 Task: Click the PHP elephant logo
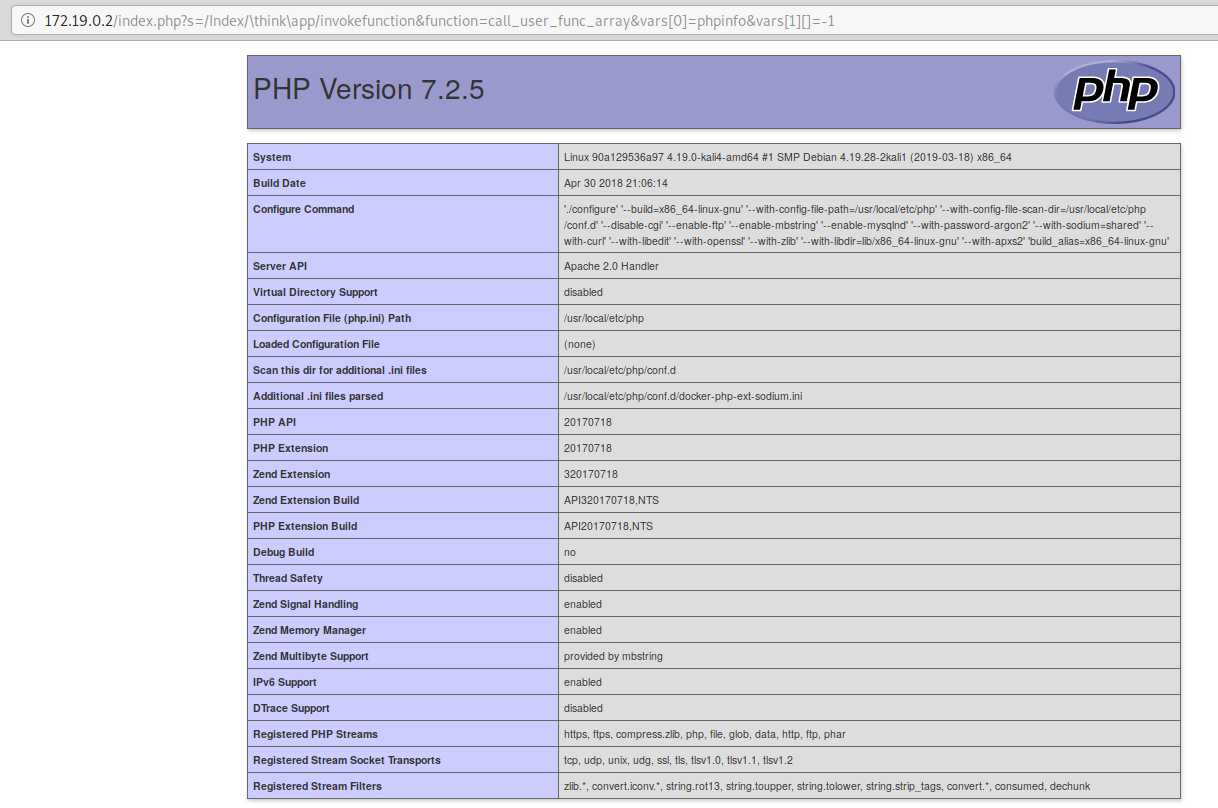click(x=1113, y=91)
